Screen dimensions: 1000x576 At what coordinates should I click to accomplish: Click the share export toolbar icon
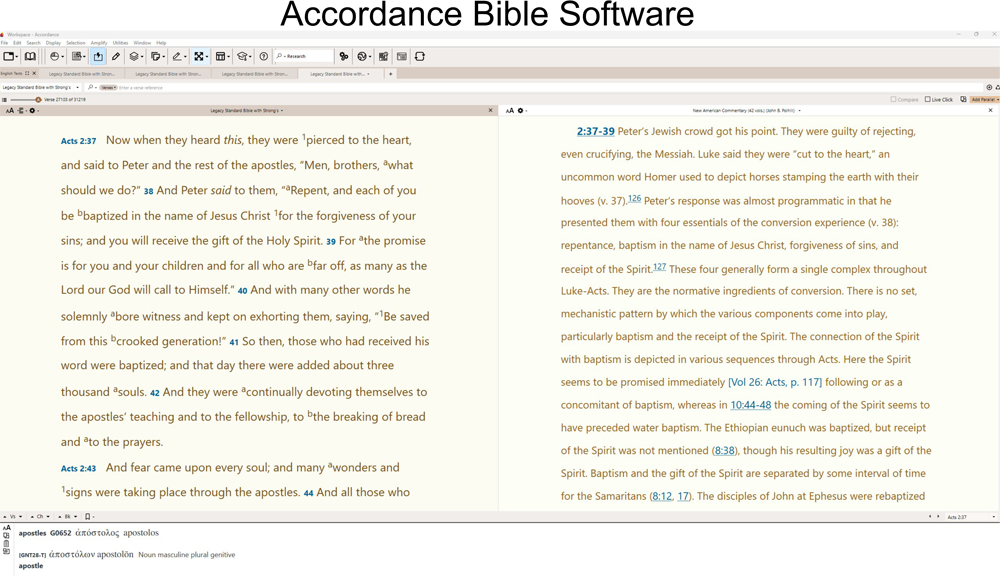click(98, 56)
